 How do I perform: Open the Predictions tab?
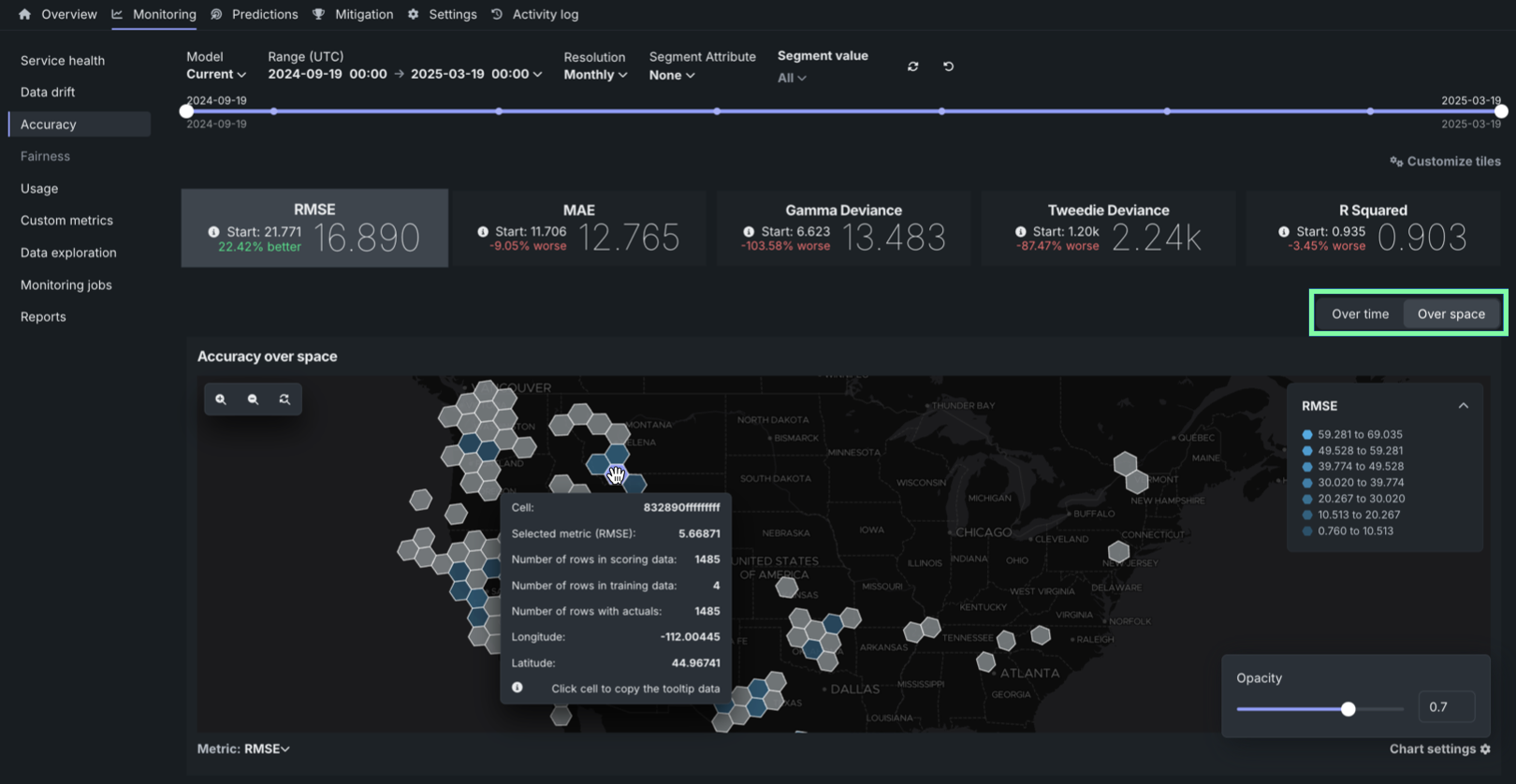(x=264, y=14)
